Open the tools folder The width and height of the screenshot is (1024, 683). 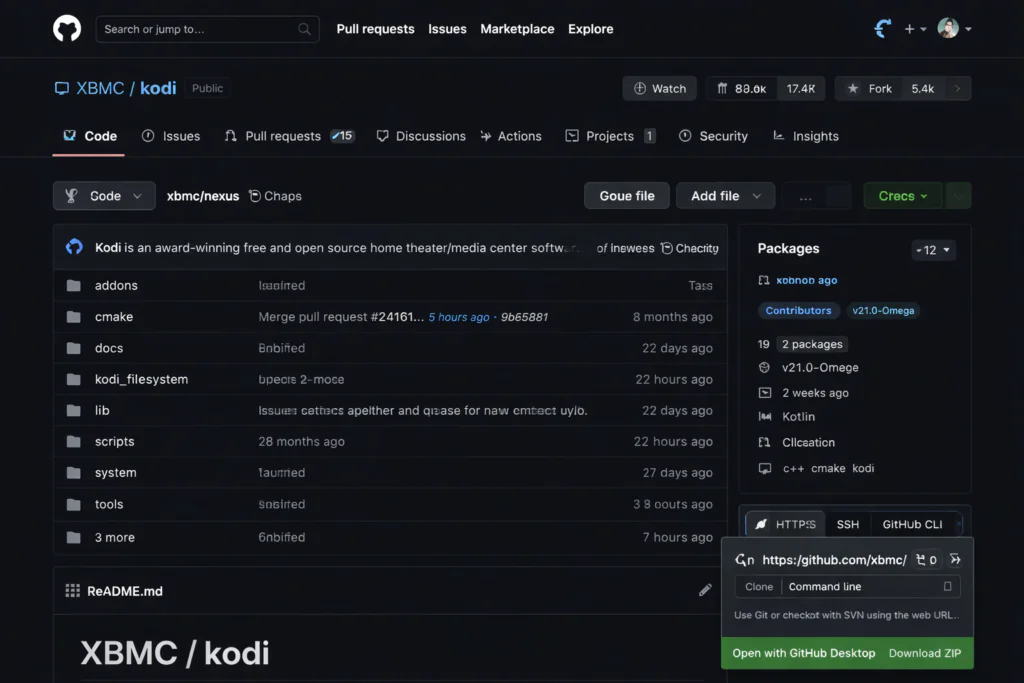click(x=108, y=504)
